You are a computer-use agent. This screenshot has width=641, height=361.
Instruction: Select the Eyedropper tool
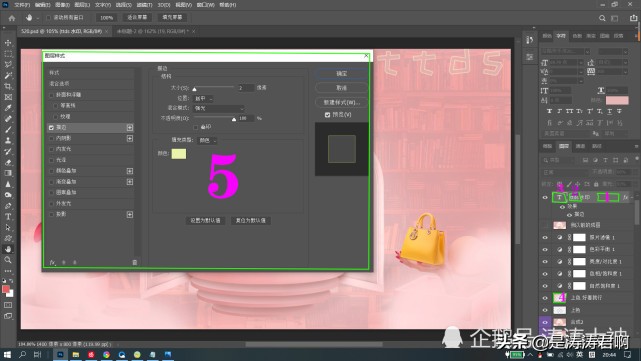(x=8, y=108)
